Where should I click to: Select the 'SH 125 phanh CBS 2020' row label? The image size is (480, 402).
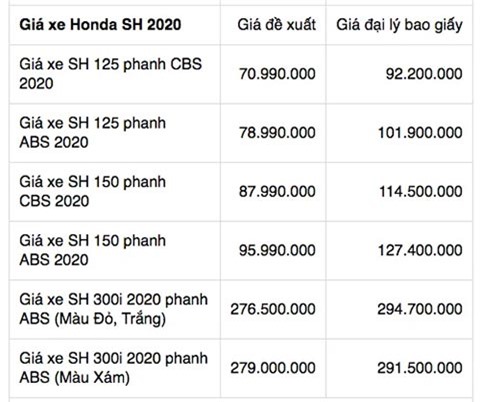click(x=110, y=74)
